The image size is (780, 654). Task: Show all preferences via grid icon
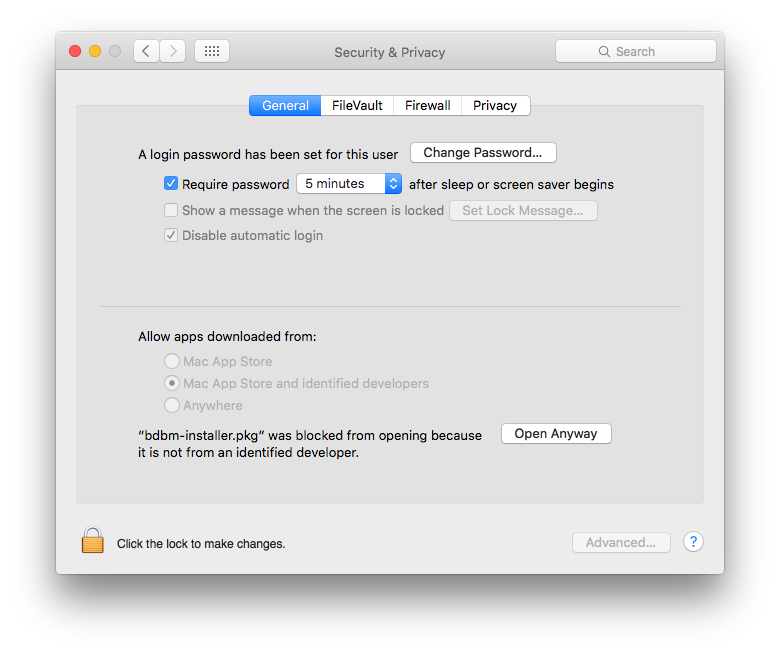[212, 51]
